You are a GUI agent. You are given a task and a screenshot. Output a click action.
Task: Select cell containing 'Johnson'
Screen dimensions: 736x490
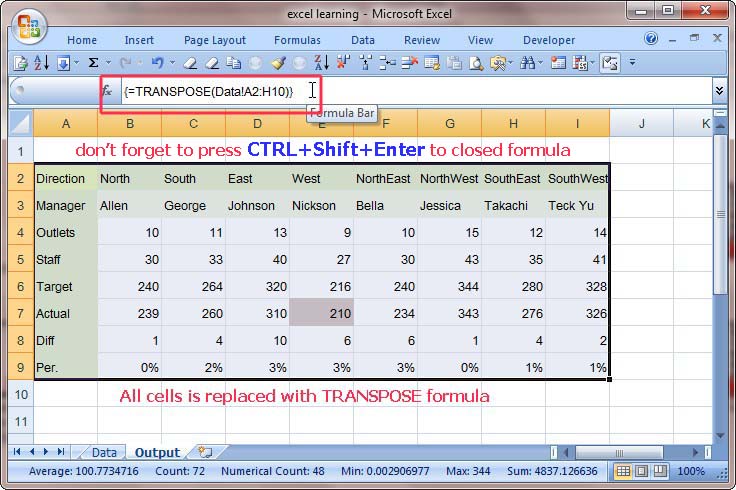click(x=257, y=205)
